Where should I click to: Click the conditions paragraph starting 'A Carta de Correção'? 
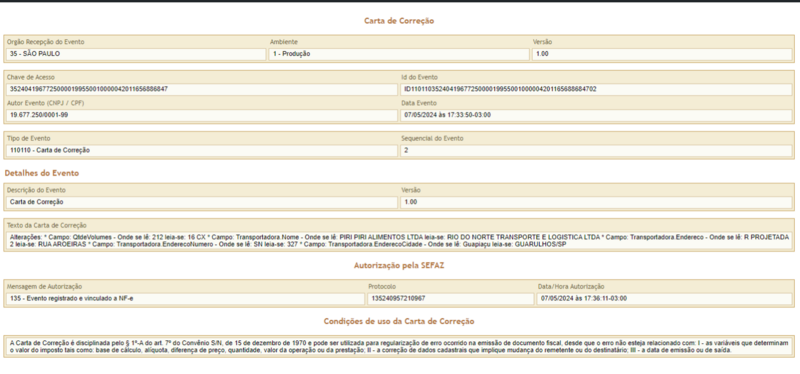tap(399, 347)
